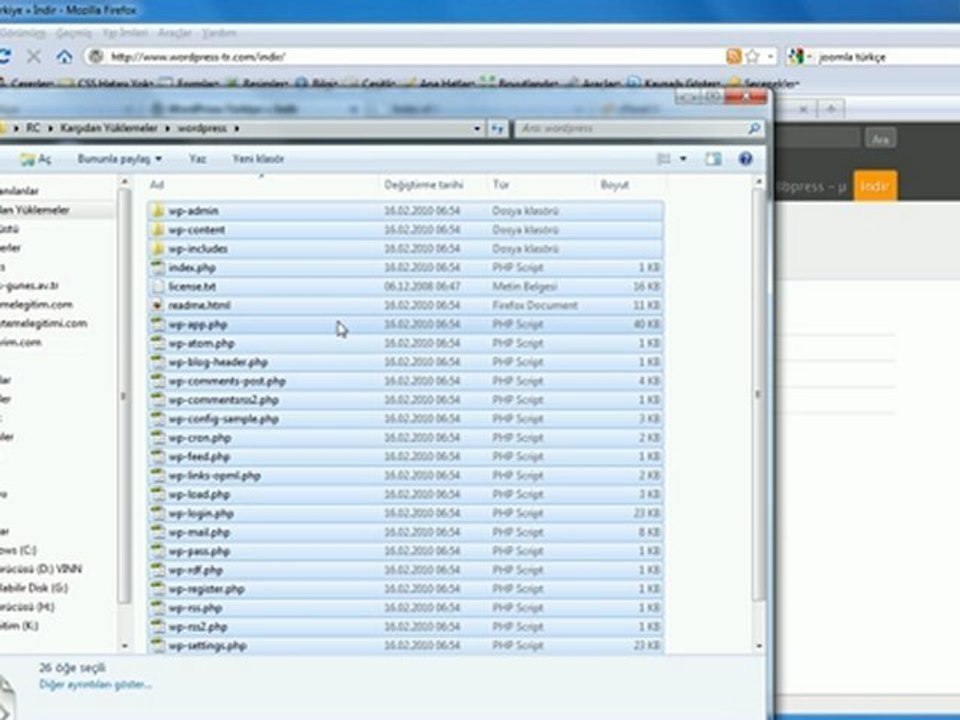The image size is (960, 720).
Task: Click the Firefox Stop loading X icon
Action: point(34,57)
